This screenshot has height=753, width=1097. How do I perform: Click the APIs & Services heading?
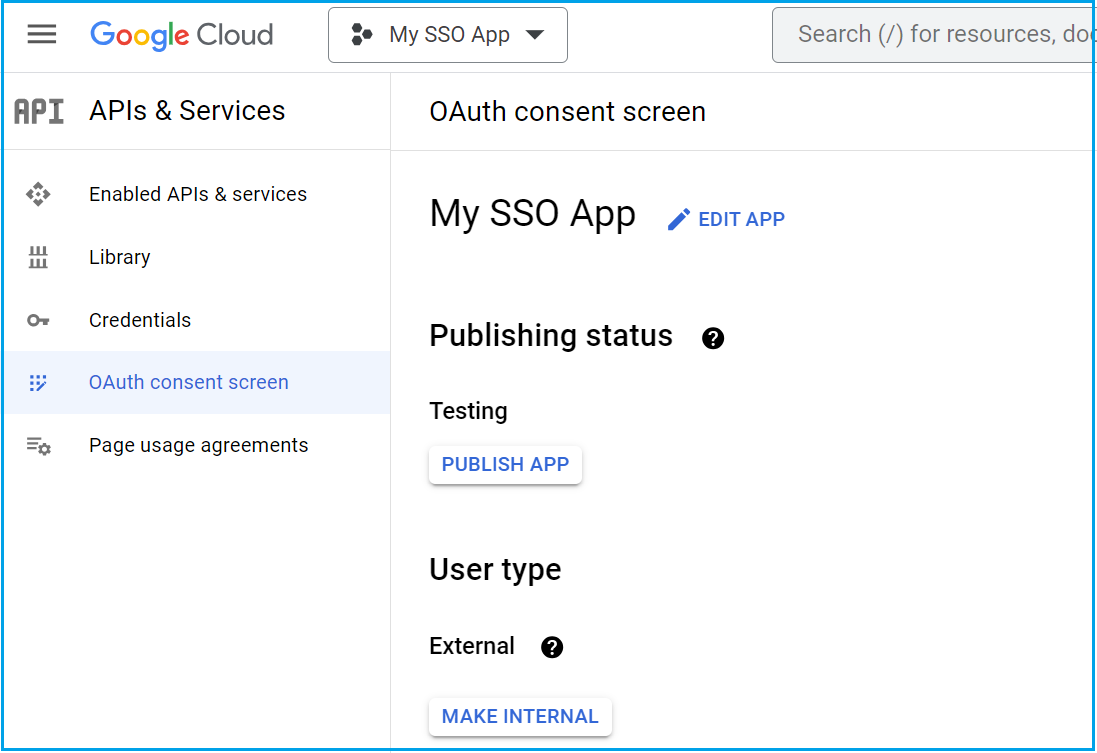(187, 111)
